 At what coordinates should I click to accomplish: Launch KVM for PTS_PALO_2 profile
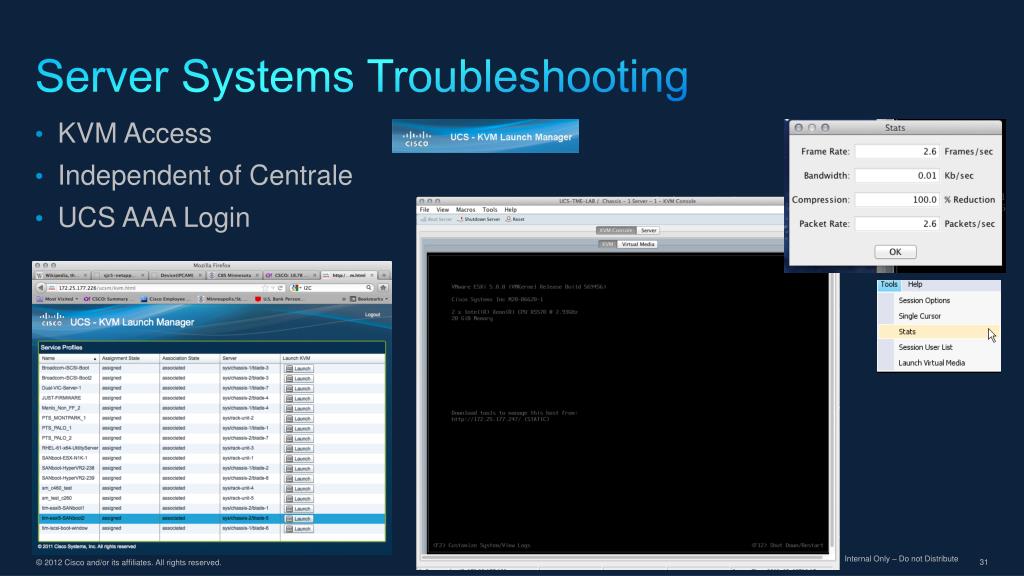pyautogui.click(x=298, y=438)
